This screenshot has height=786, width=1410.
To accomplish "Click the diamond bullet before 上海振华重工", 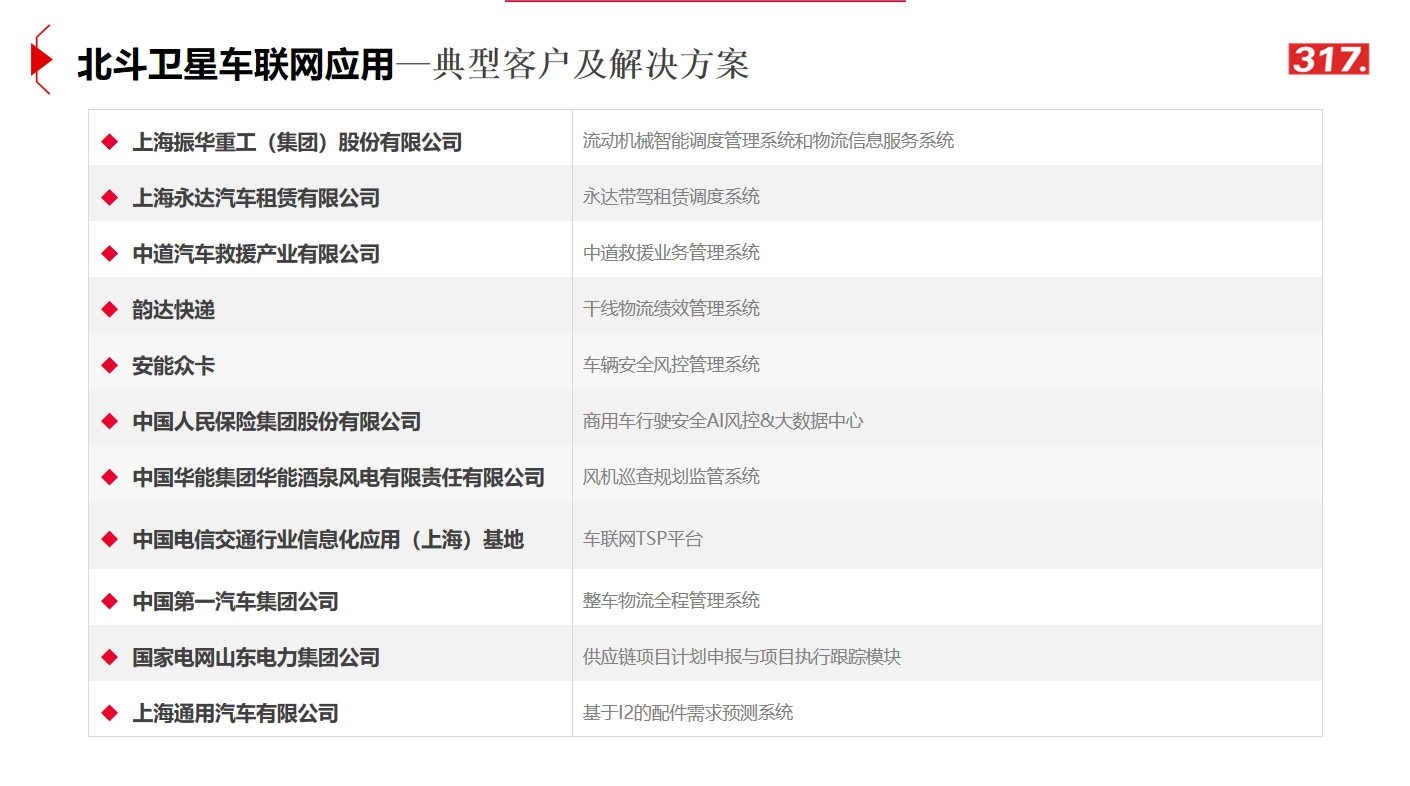I will (110, 142).
